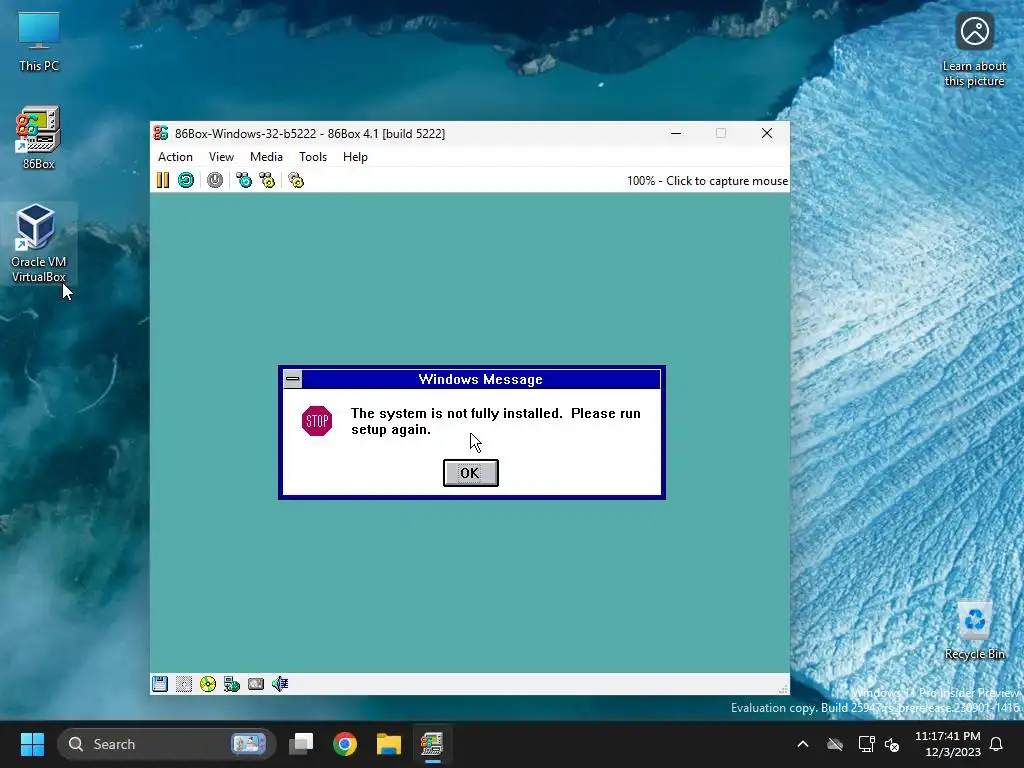Click the grayed-out second floppy status icon
This screenshot has width=1024, height=768.
pyautogui.click(x=184, y=684)
